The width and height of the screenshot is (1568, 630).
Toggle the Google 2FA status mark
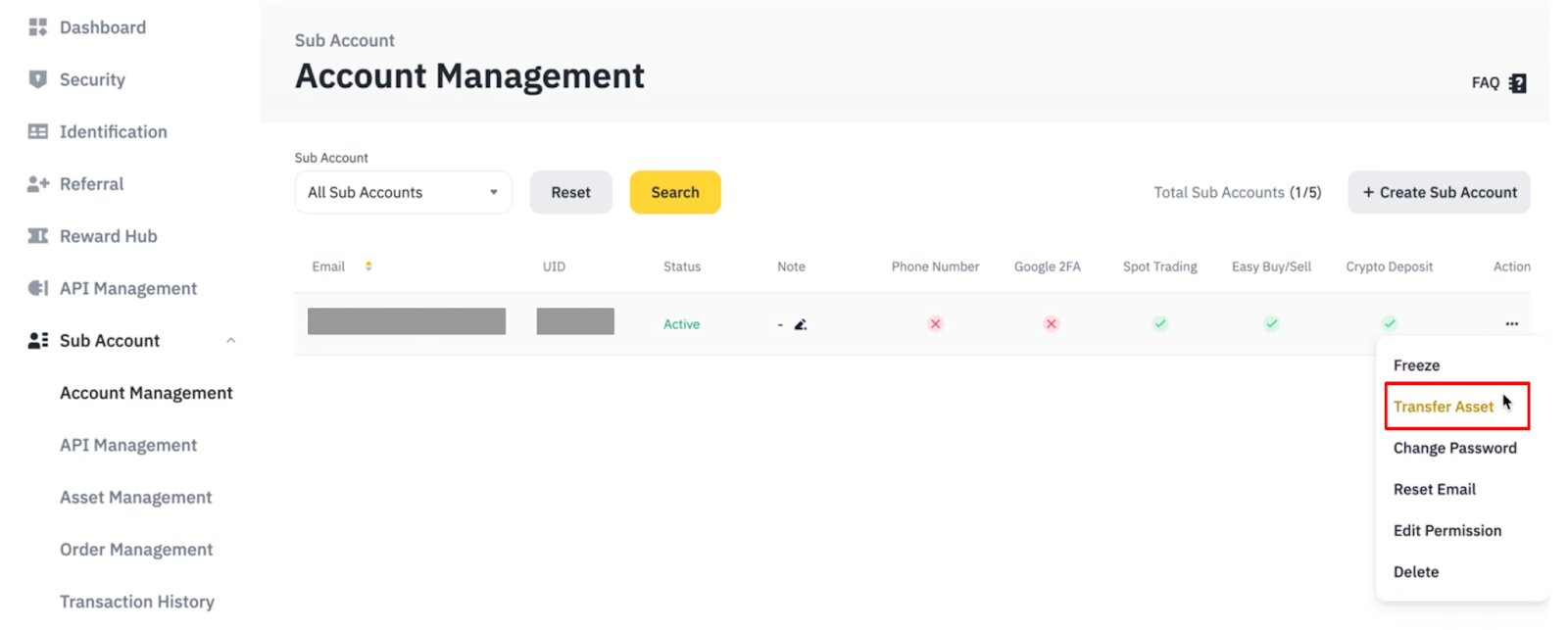(1051, 324)
